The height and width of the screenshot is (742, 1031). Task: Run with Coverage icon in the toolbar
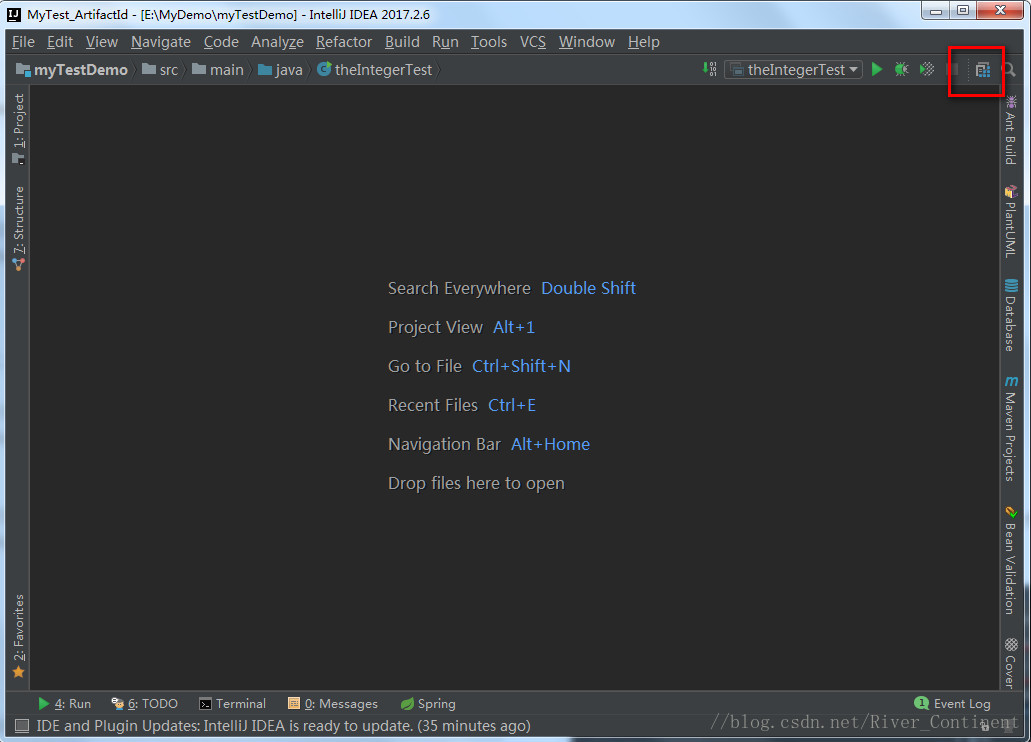pyautogui.click(x=927, y=69)
